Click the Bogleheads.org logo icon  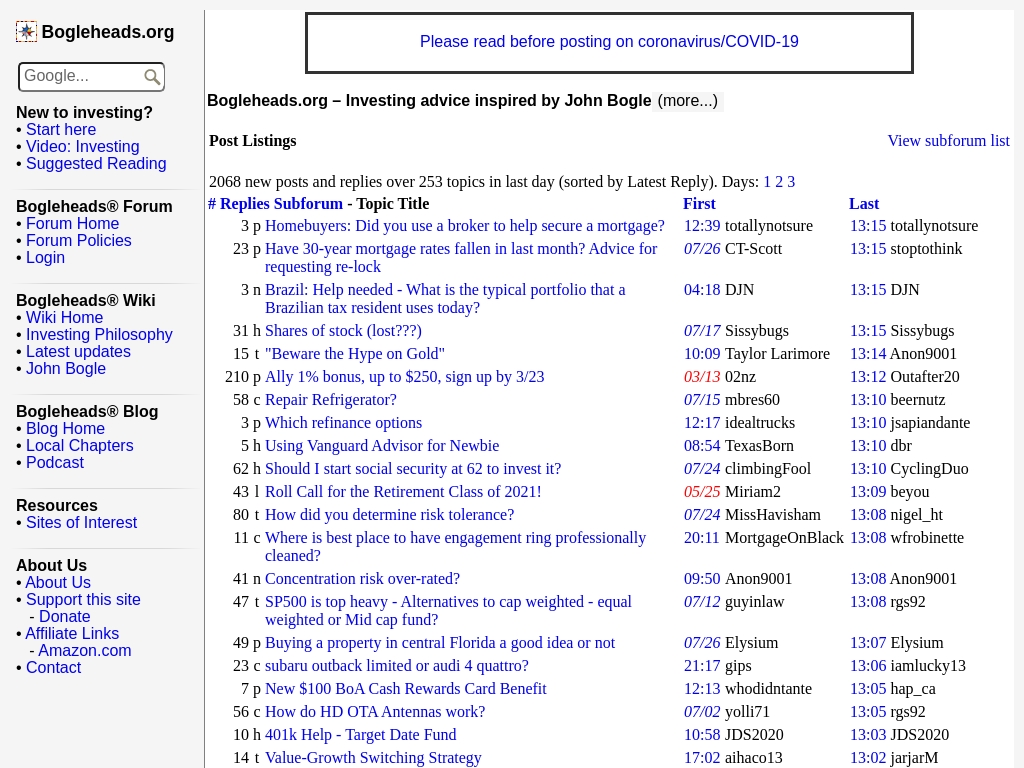pos(26,31)
